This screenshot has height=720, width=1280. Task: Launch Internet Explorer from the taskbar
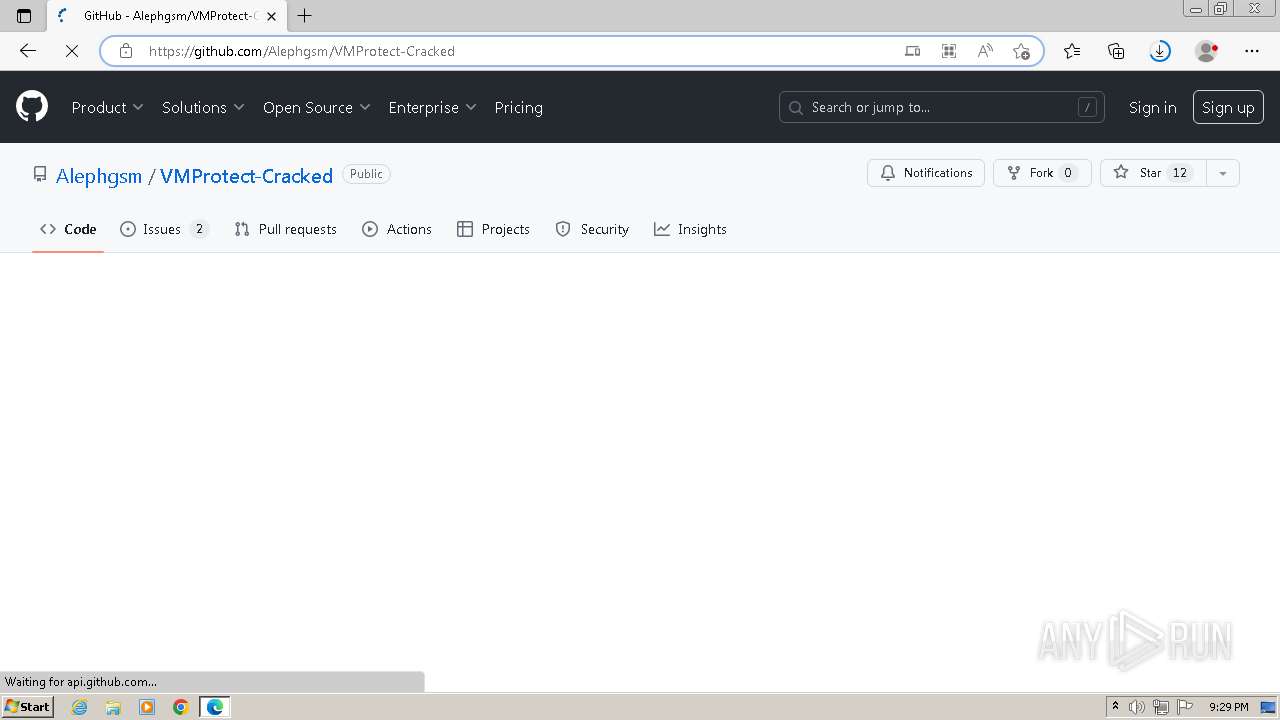pyautogui.click(x=80, y=707)
